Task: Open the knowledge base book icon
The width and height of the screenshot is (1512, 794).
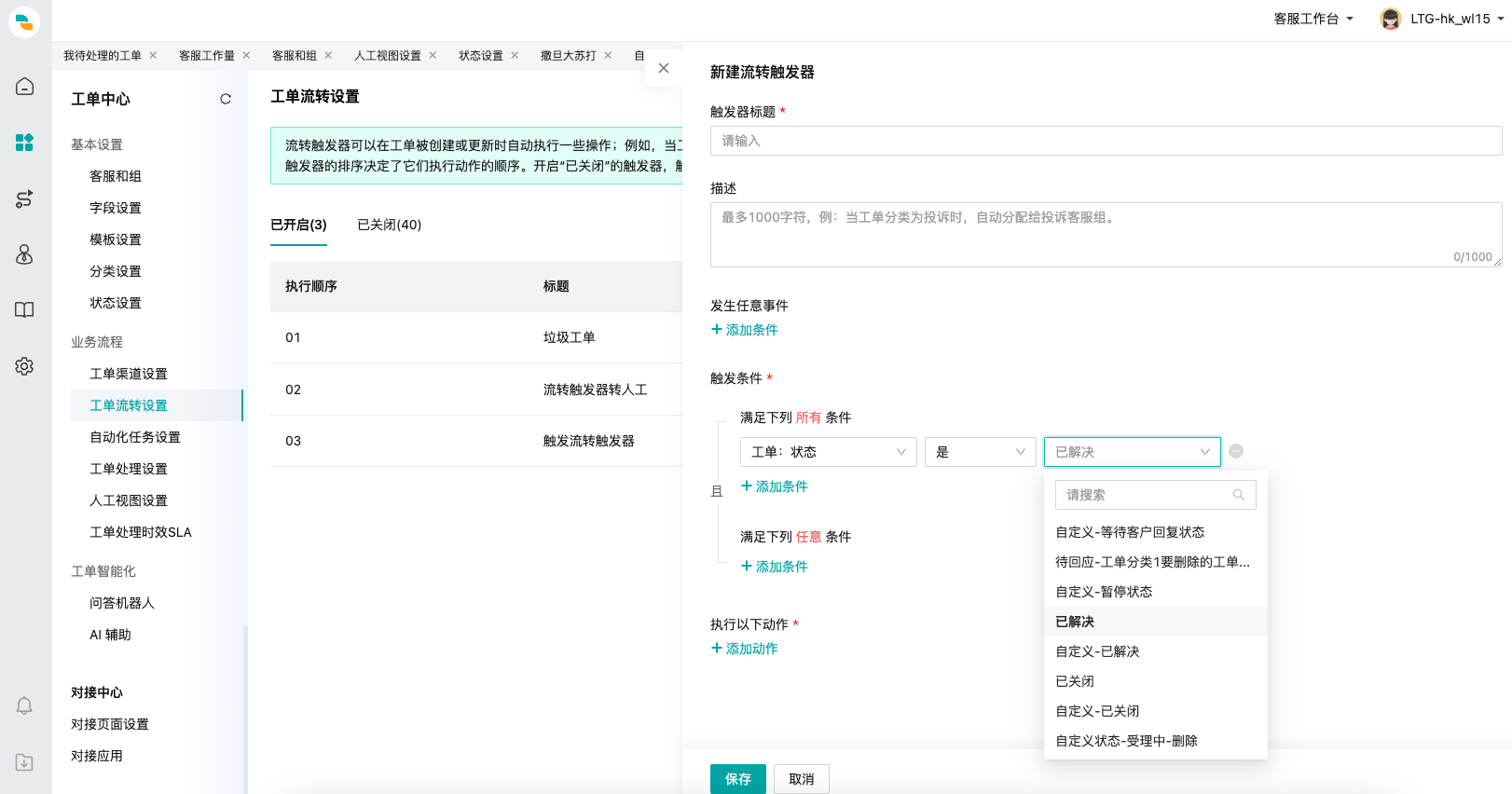Action: click(25, 310)
